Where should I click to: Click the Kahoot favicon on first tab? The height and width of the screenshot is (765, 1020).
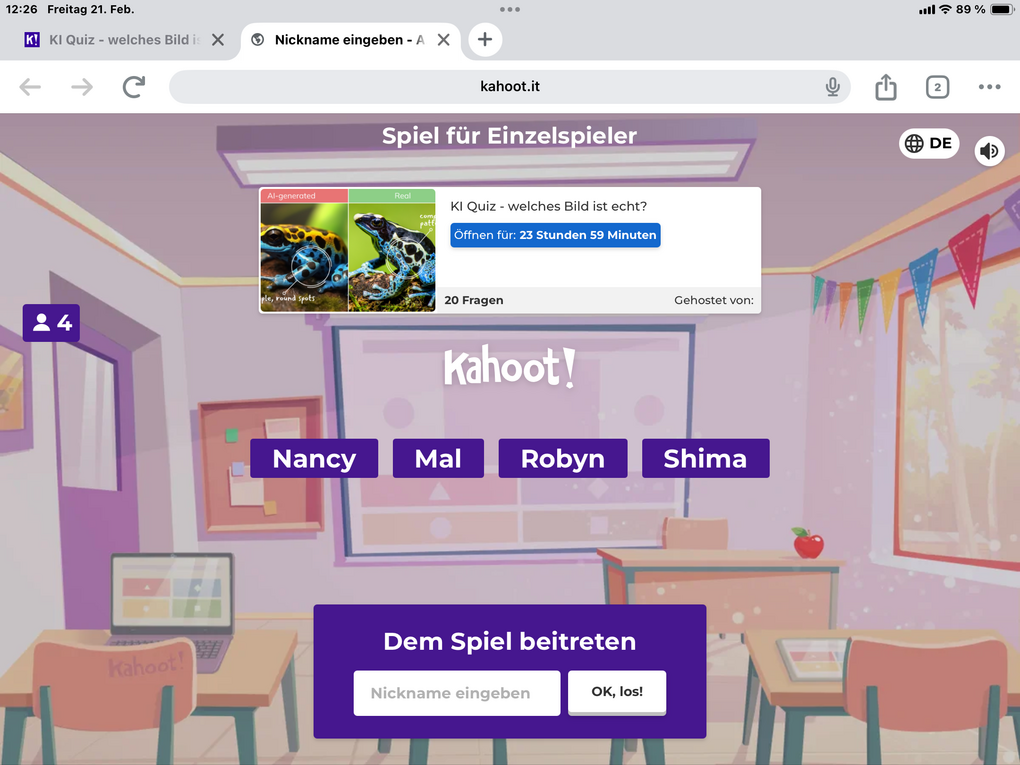32,40
